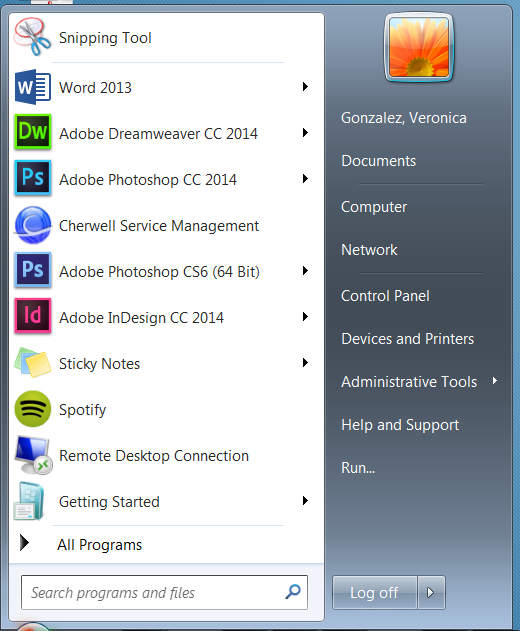This screenshot has width=520, height=631.
Task: Expand Getting Started submenu arrow
Action: pos(305,501)
